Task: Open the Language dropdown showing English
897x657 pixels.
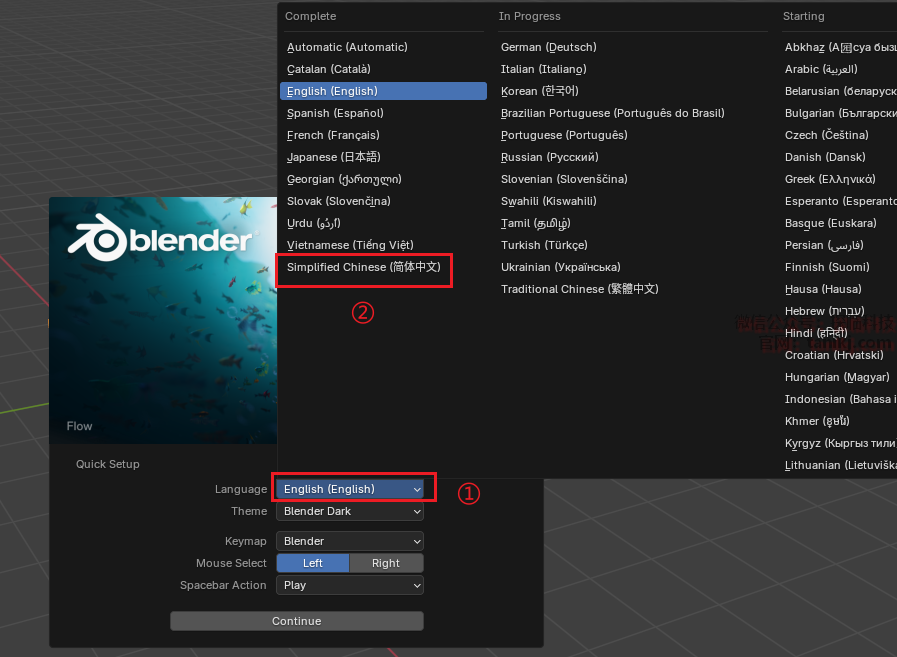Action: (x=350, y=489)
